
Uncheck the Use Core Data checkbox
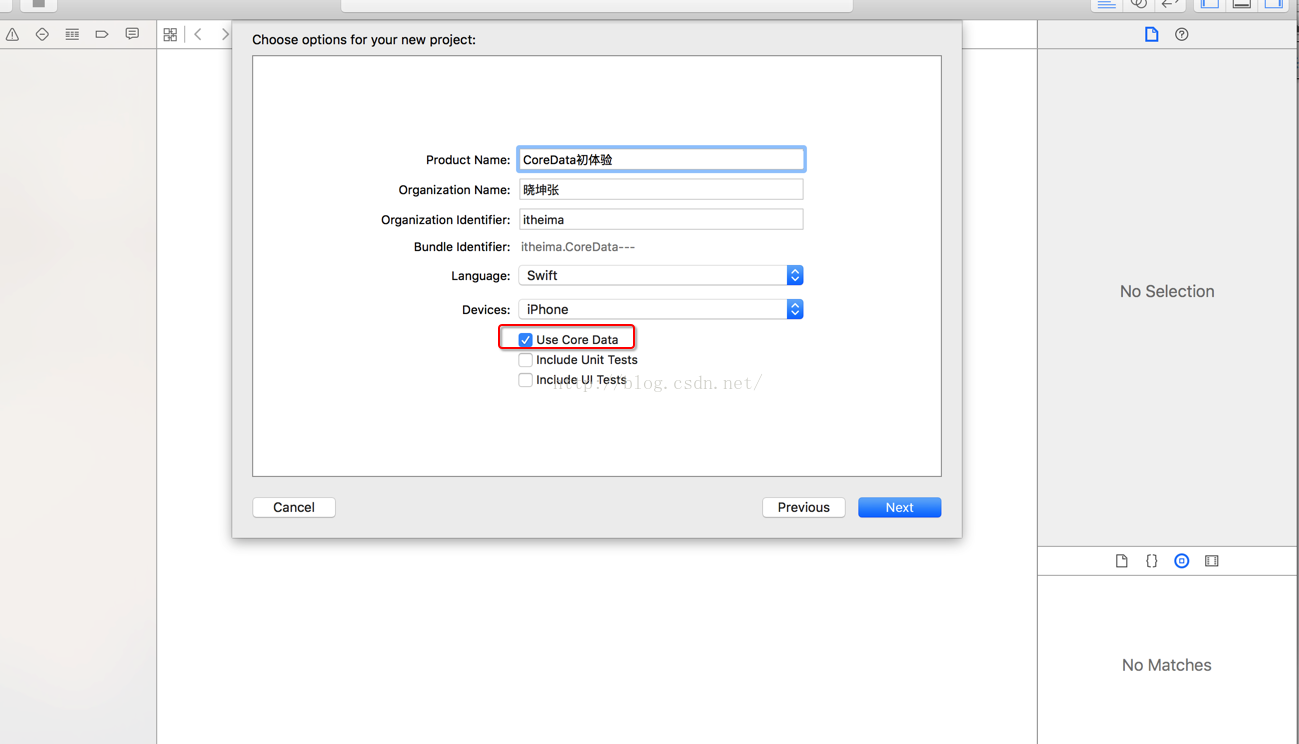coord(525,340)
